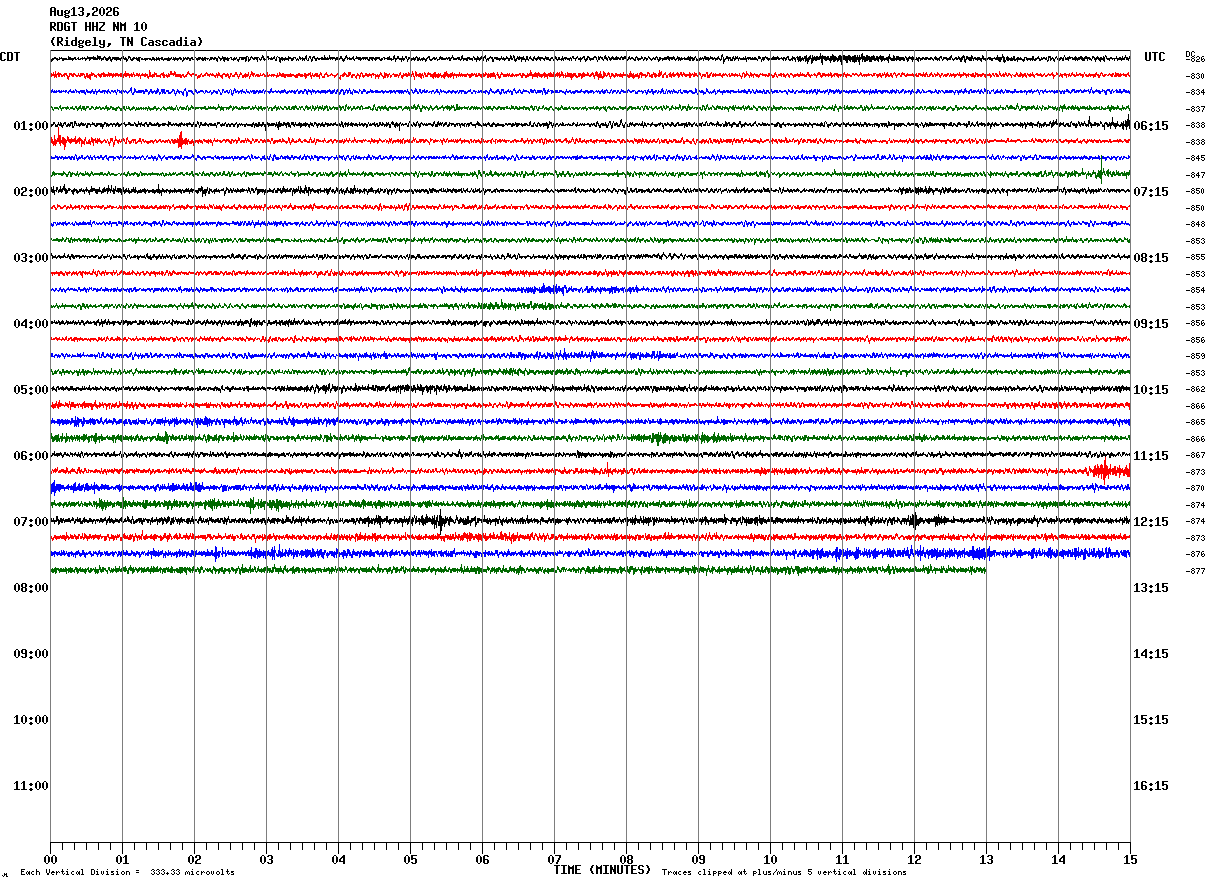
Task: Click the '13:15' UTC time label
Action: point(1152,588)
